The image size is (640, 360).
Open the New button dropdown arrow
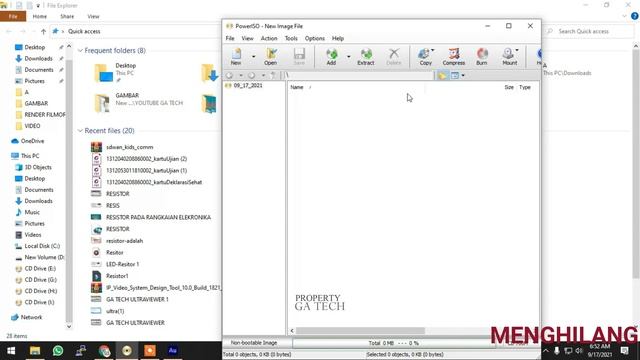pyautogui.click(x=253, y=56)
